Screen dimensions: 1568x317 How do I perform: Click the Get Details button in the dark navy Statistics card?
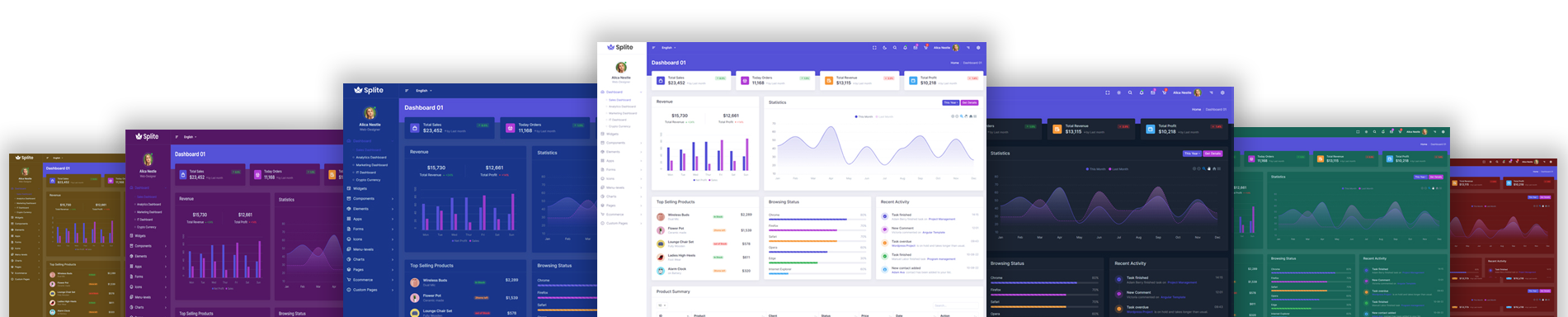pyautogui.click(x=1212, y=154)
